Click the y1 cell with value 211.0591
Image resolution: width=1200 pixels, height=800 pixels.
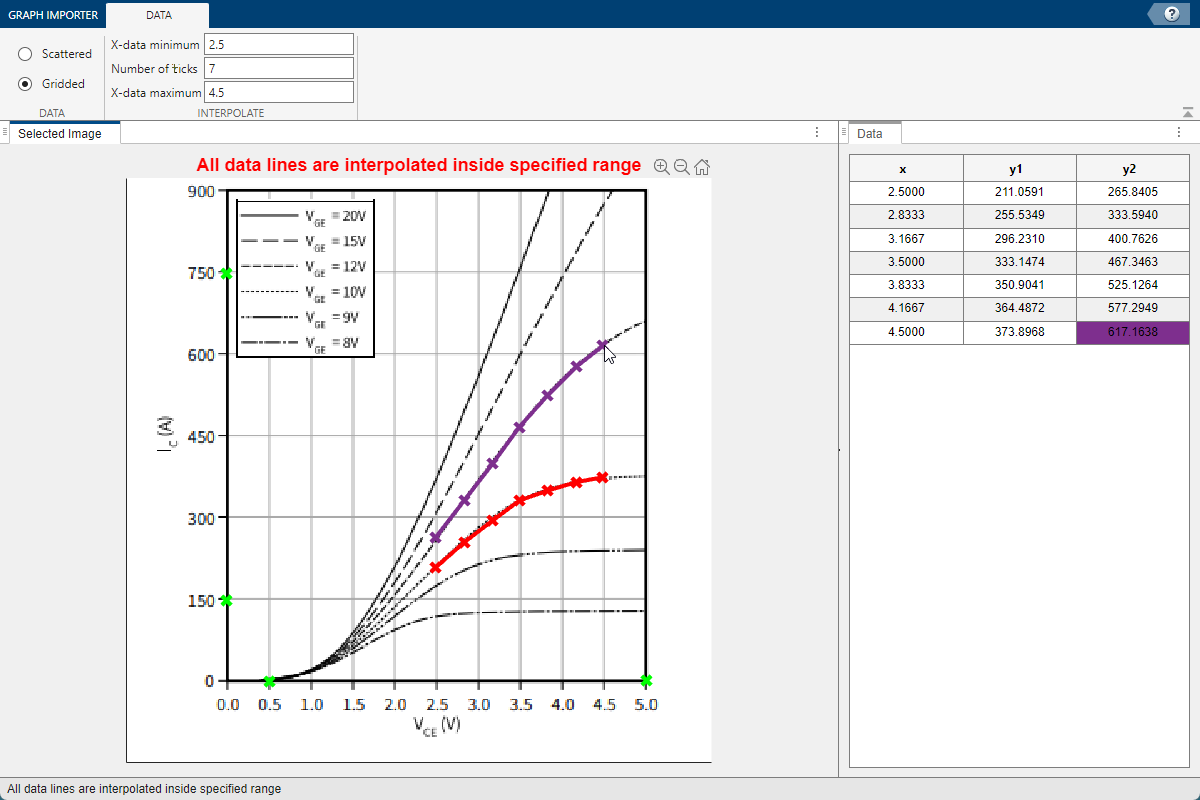tap(1019, 190)
